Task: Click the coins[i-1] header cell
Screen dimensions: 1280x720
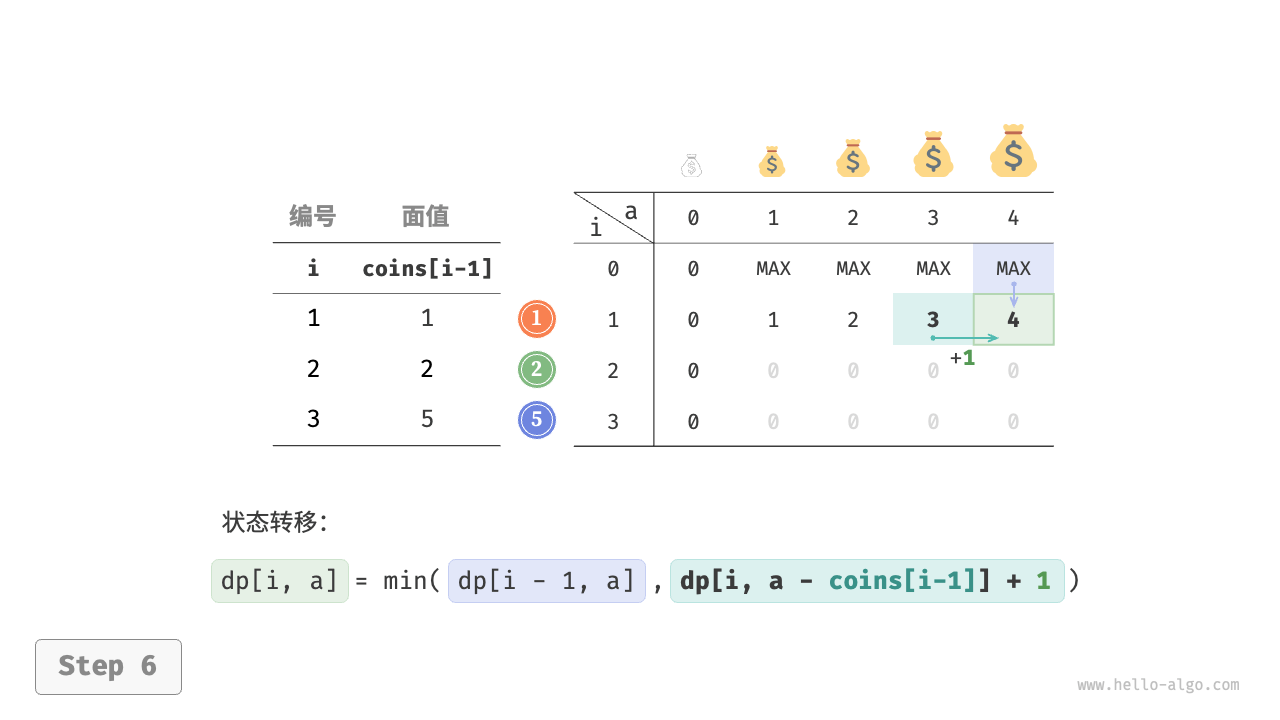Action: (427, 268)
